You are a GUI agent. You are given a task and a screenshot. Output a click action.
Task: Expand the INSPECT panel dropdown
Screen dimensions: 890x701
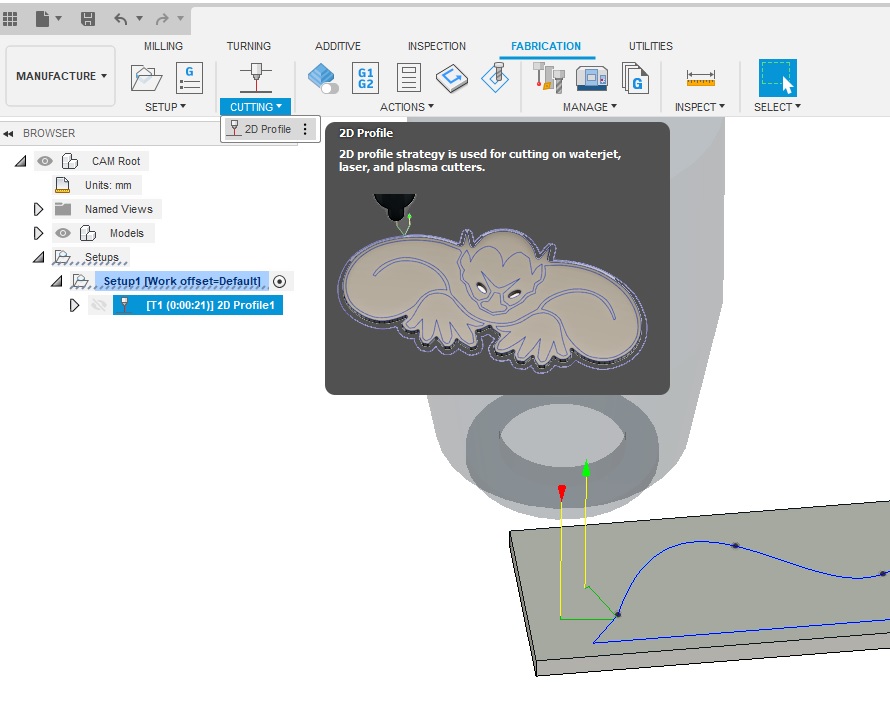click(699, 107)
